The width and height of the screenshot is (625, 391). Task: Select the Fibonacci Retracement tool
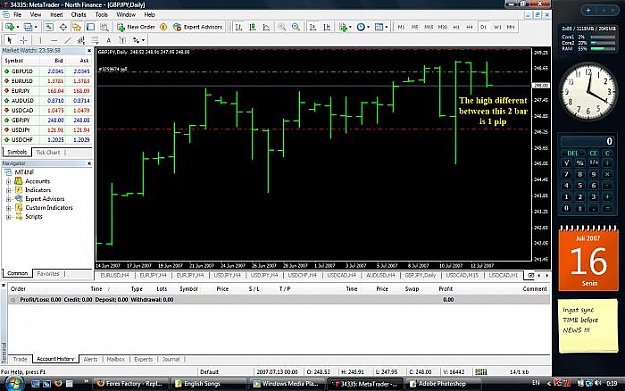tap(94, 40)
